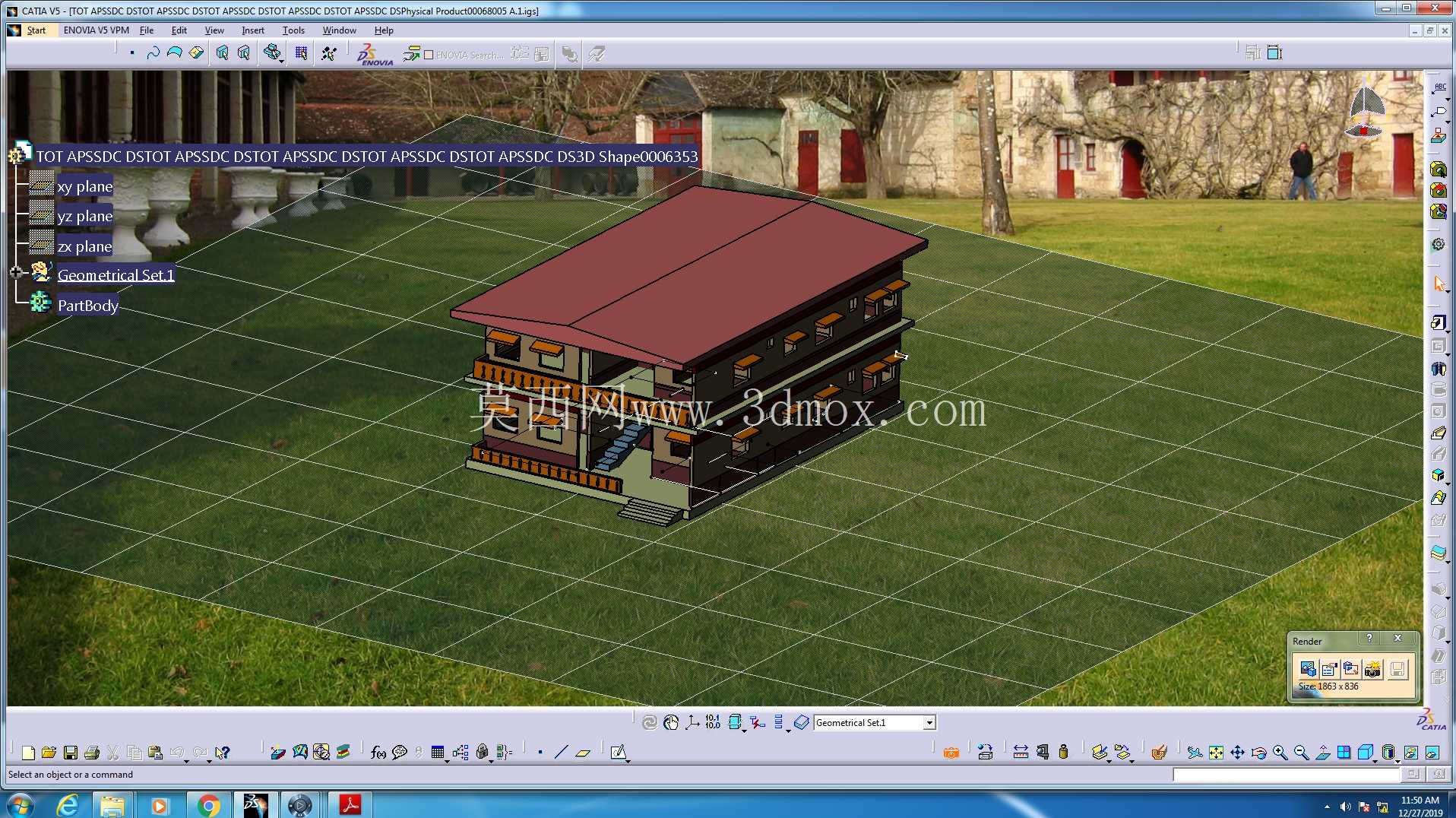
Task: Open Google Chrome from the taskbar
Action: (208, 805)
